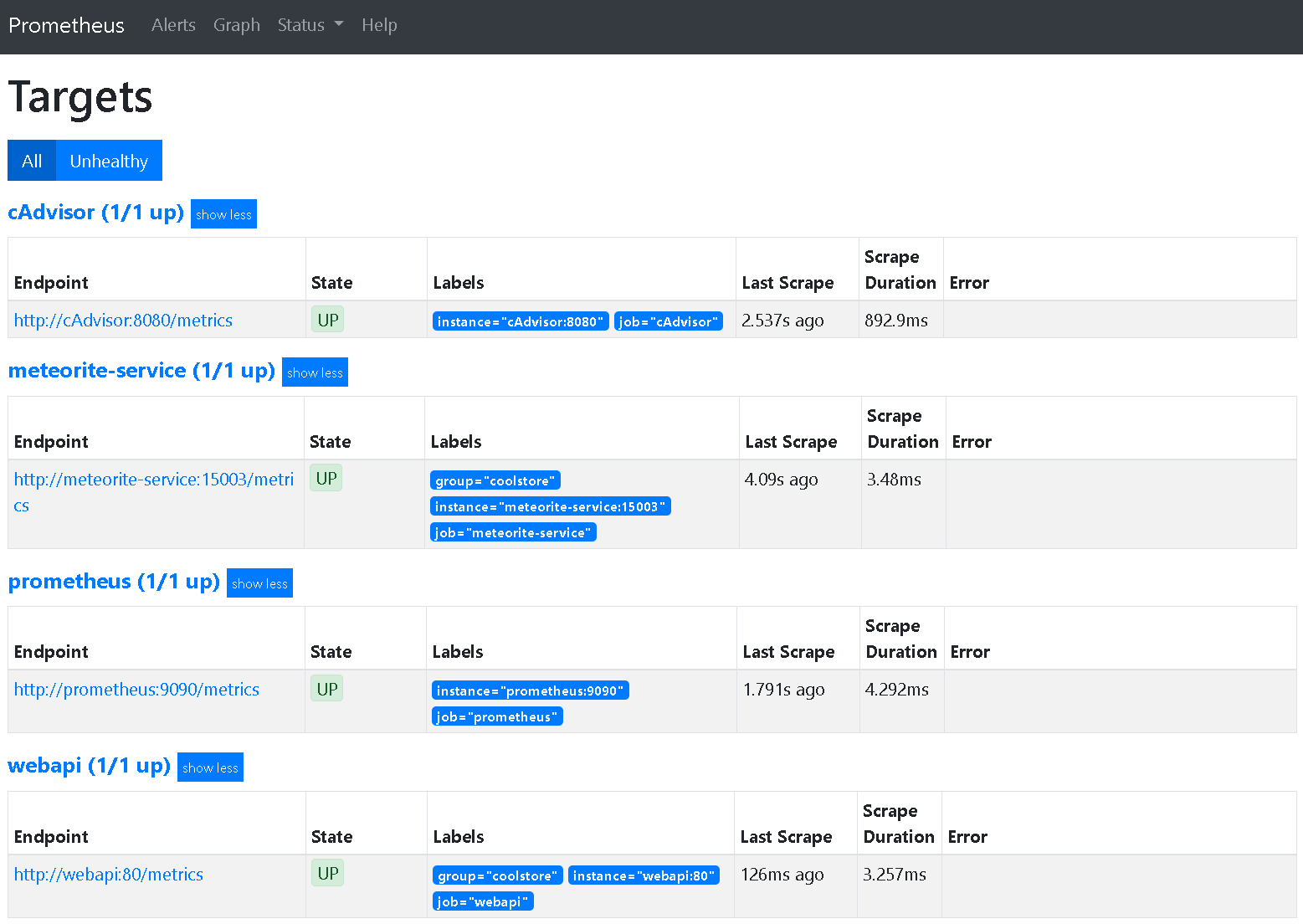Click job="cAdvisor" label badge
The image size is (1303, 924).
point(669,321)
